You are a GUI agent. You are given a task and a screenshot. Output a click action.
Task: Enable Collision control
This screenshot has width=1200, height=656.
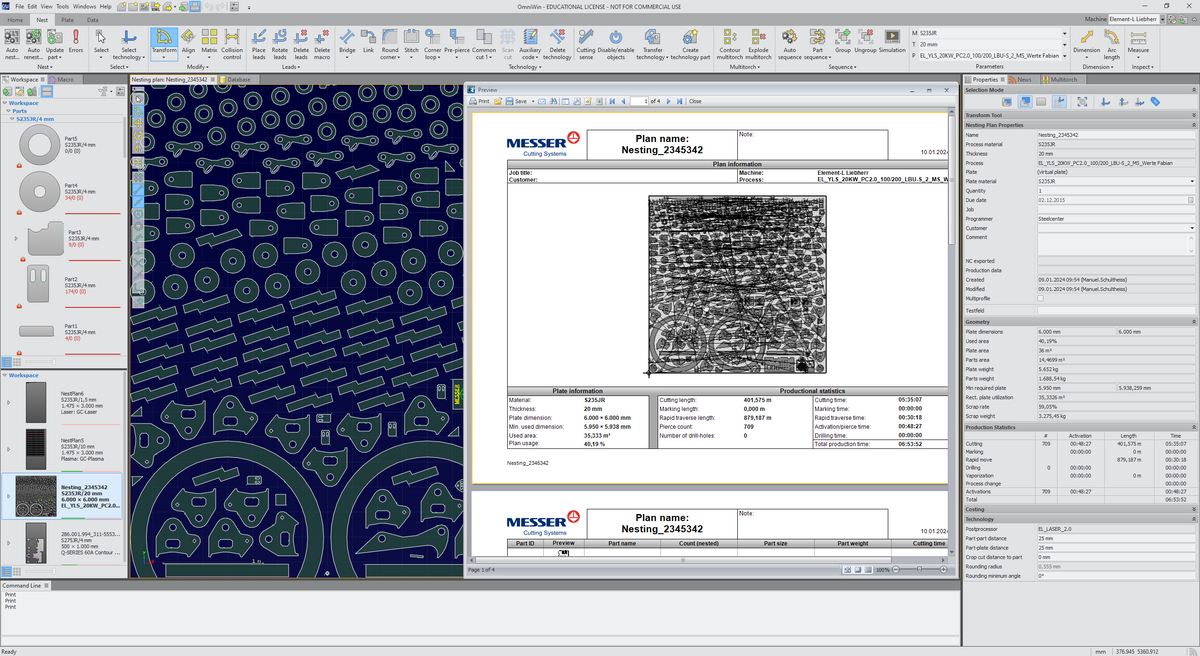(x=232, y=44)
